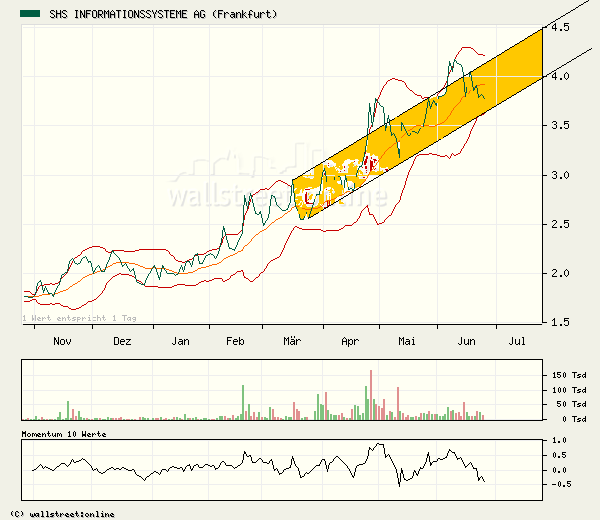
Task: Click the 4.0 price axis label
Action: click(x=561, y=76)
